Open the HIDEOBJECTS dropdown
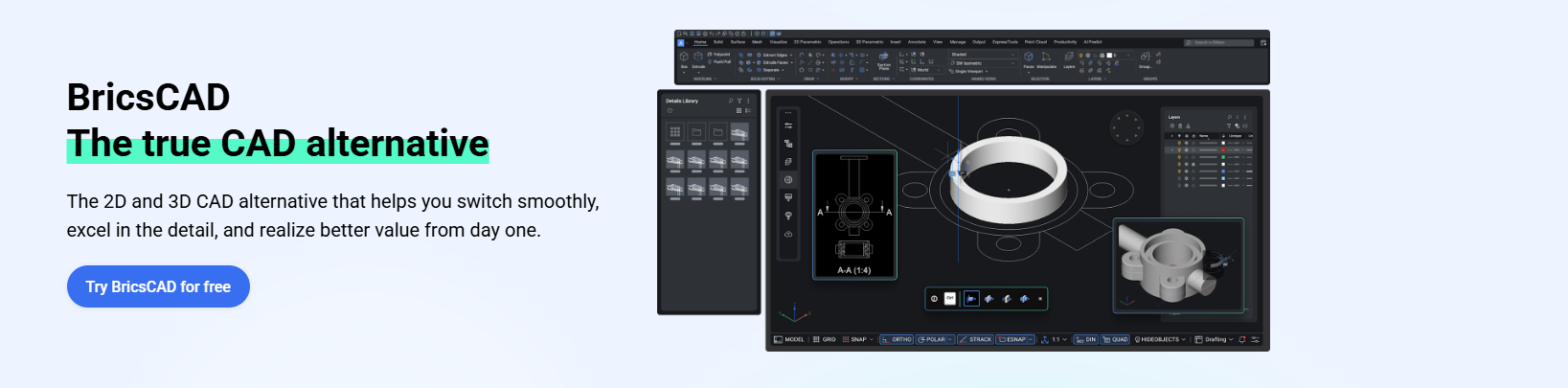Viewport: 1568px width, 388px height. [1160, 339]
